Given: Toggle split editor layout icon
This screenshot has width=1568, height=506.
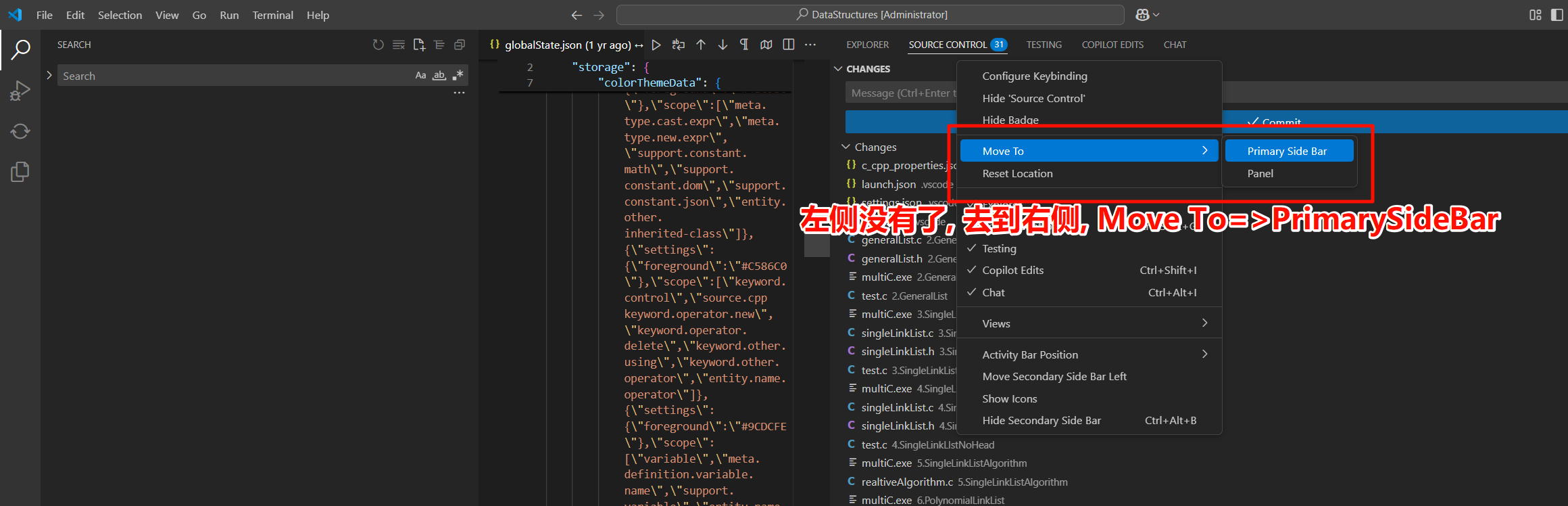Looking at the screenshot, I should tap(788, 45).
